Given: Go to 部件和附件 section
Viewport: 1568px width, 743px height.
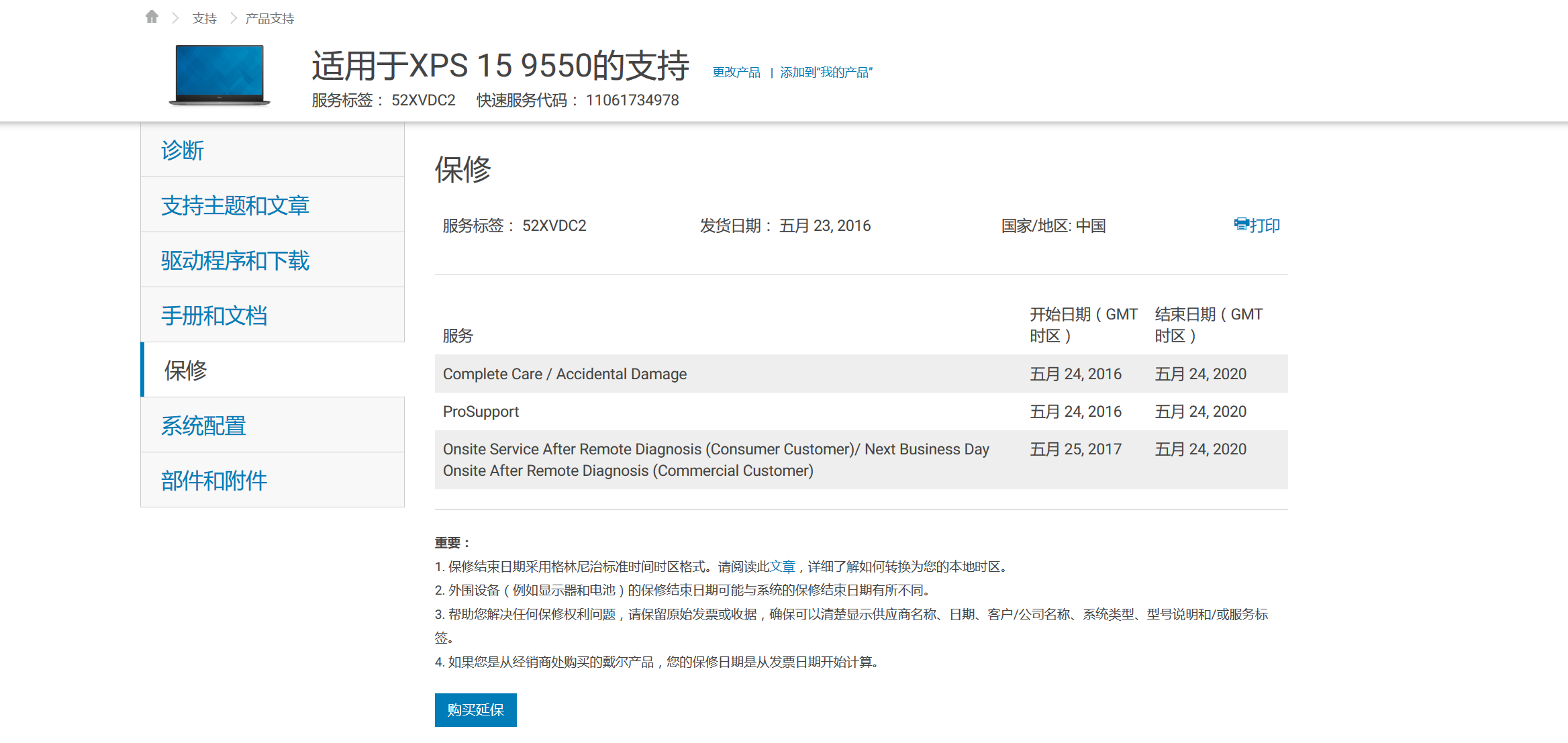Looking at the screenshot, I should click(214, 481).
